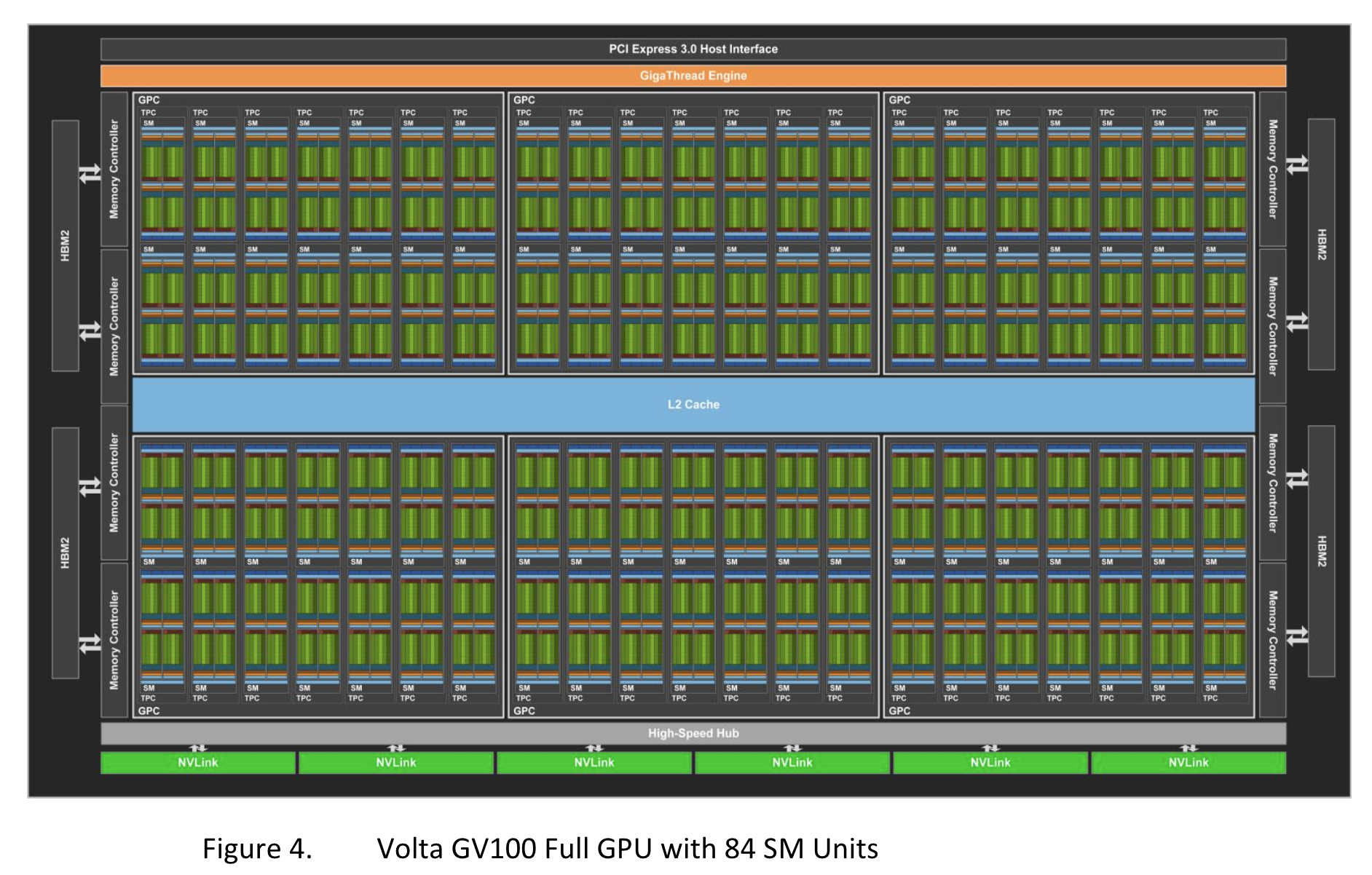Click the arrows above the third NVLink
The width and height of the screenshot is (1372, 875).
pos(594,748)
